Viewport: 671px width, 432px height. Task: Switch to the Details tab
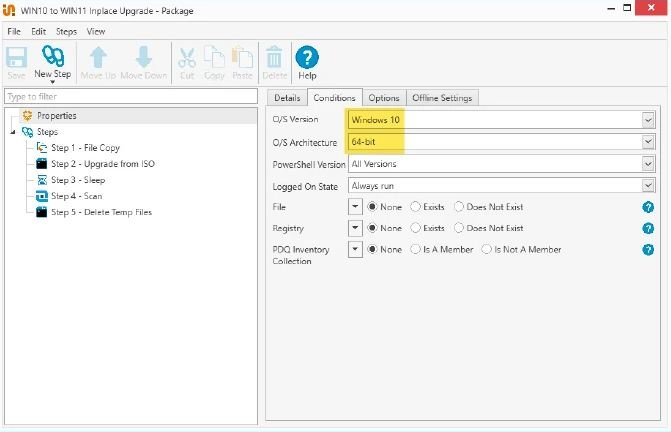coord(287,98)
